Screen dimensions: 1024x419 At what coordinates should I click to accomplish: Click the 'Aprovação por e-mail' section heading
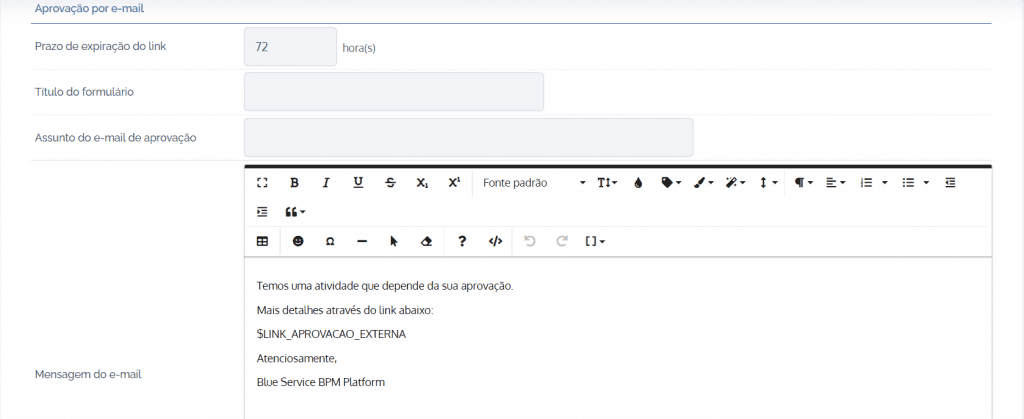click(x=89, y=9)
